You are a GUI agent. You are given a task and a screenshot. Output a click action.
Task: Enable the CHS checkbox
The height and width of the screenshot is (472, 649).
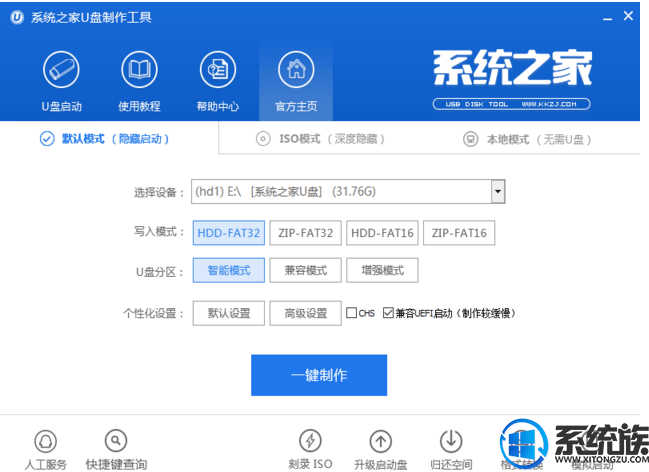click(x=351, y=313)
